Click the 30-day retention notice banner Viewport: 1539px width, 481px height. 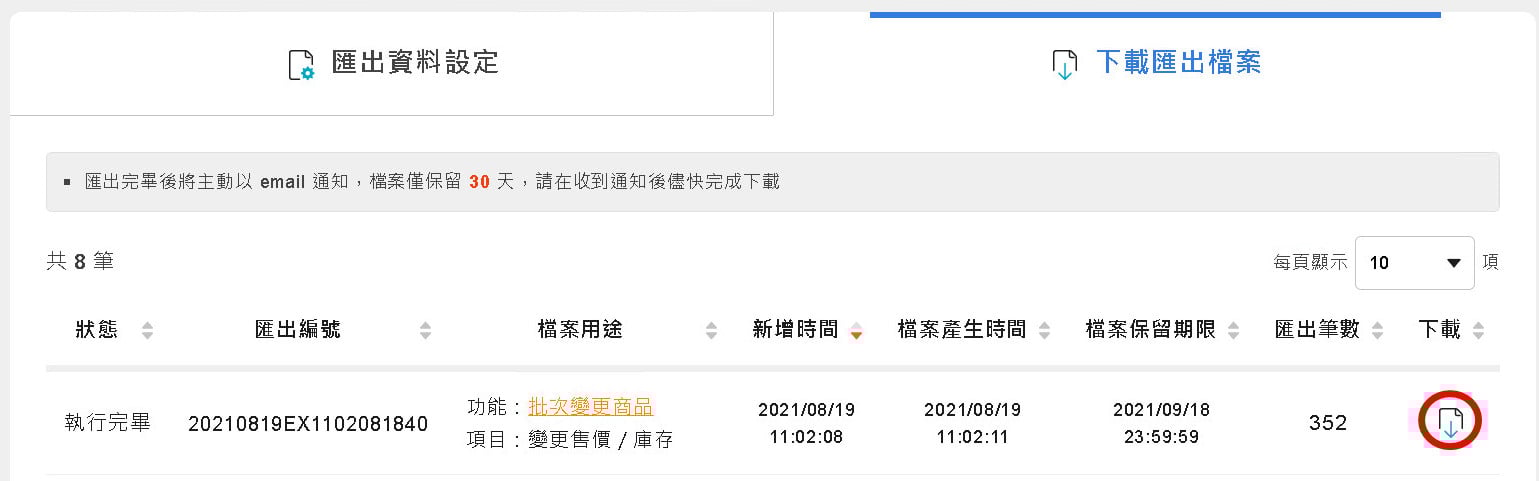tap(772, 182)
